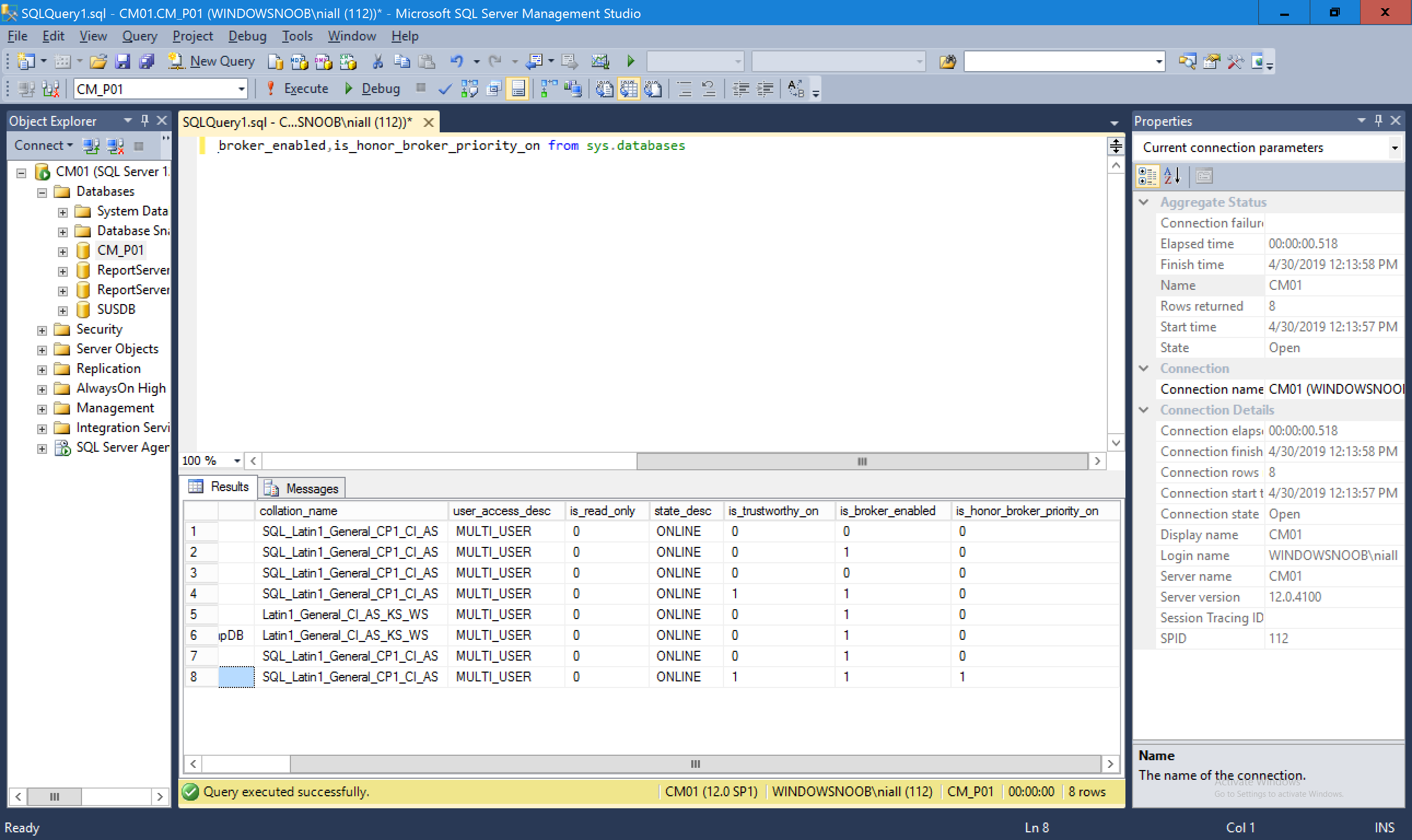1412x840 pixels.
Task: Click the Undo arrow icon
Action: [x=456, y=61]
